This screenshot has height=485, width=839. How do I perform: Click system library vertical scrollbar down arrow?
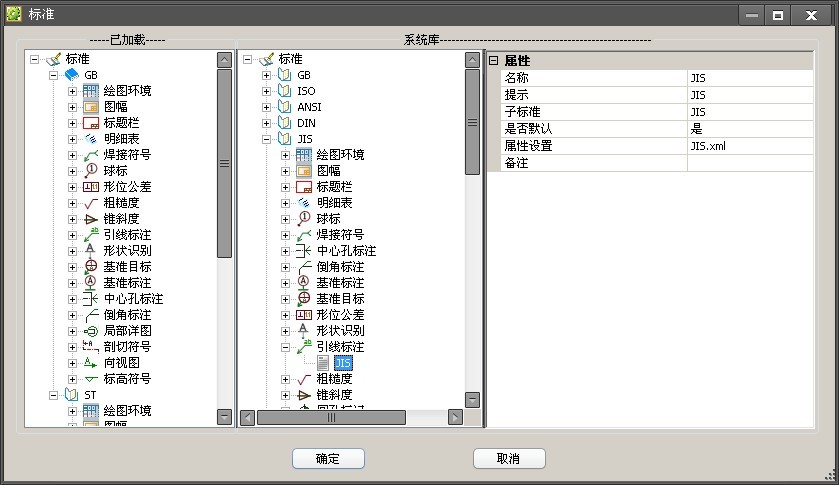point(472,400)
